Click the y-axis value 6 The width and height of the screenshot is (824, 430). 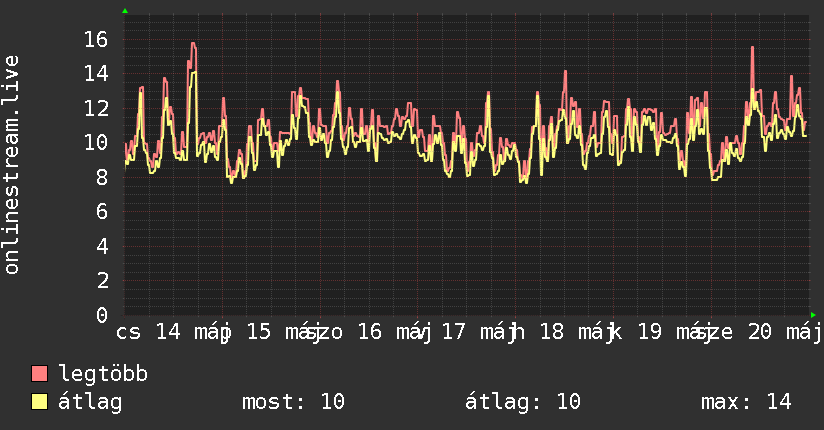(x=102, y=211)
